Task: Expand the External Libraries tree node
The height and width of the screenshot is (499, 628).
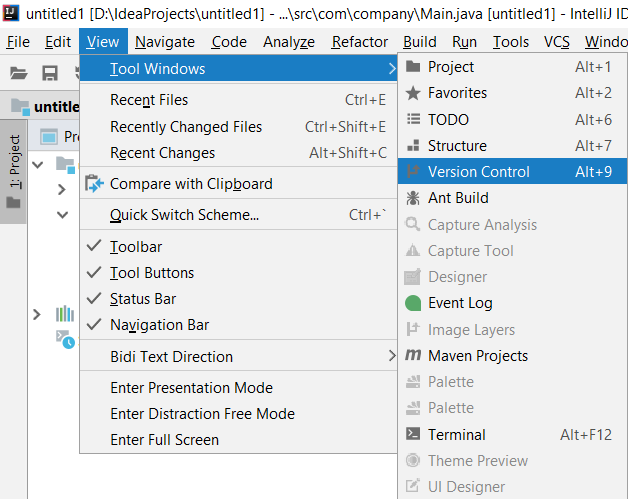Action: click(37, 314)
